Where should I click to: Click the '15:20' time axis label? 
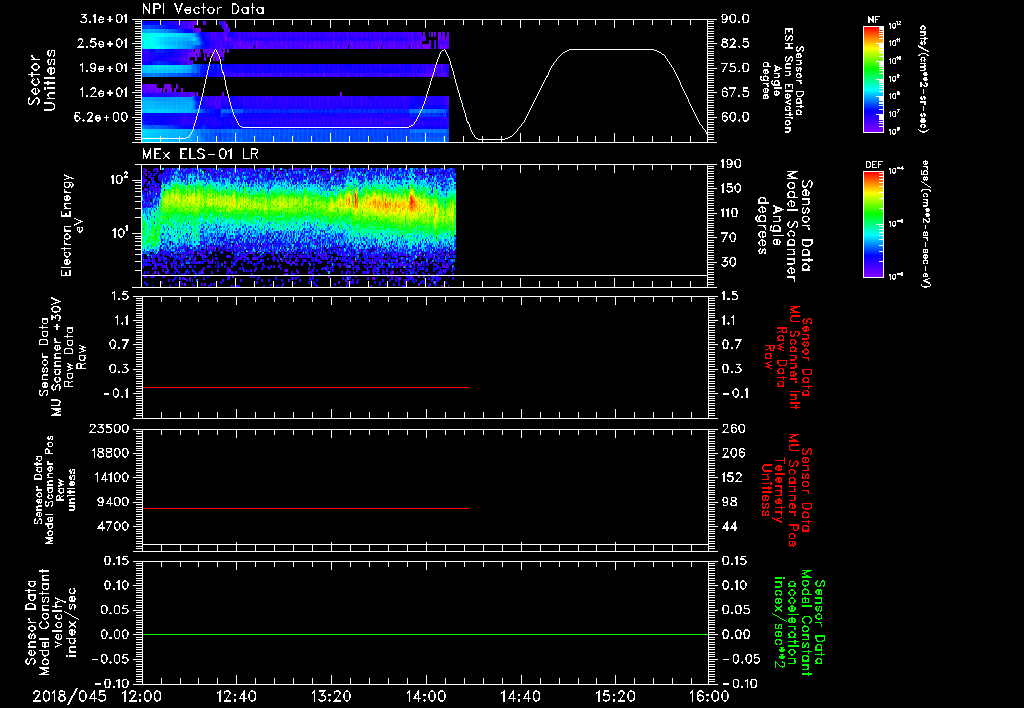click(x=615, y=696)
